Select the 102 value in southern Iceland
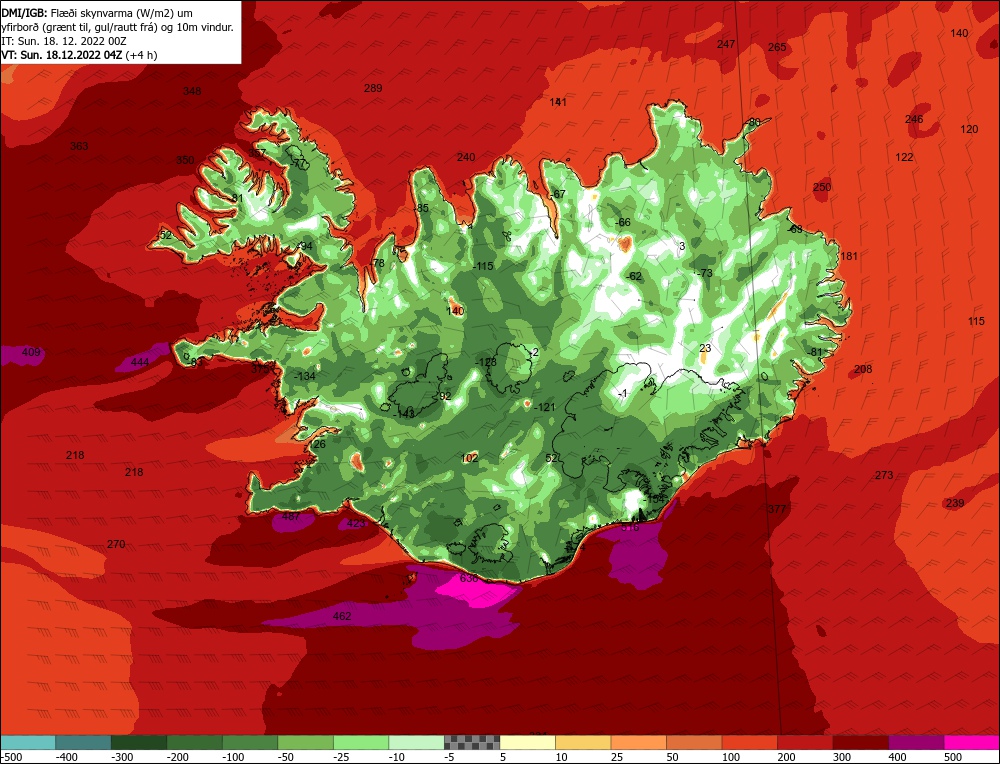The image size is (1000, 764). pyautogui.click(x=469, y=458)
